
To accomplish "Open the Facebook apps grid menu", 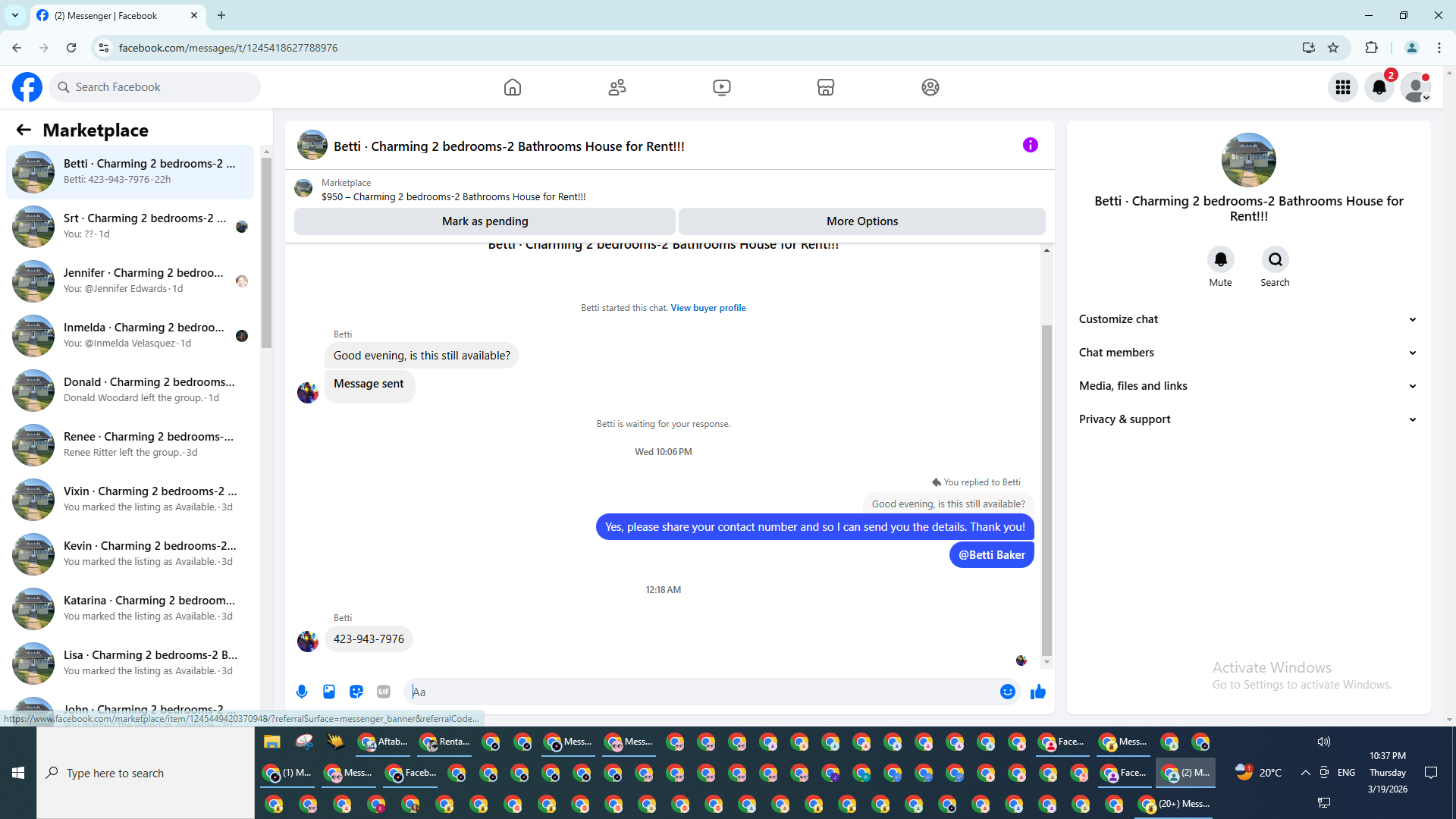I will [x=1342, y=87].
